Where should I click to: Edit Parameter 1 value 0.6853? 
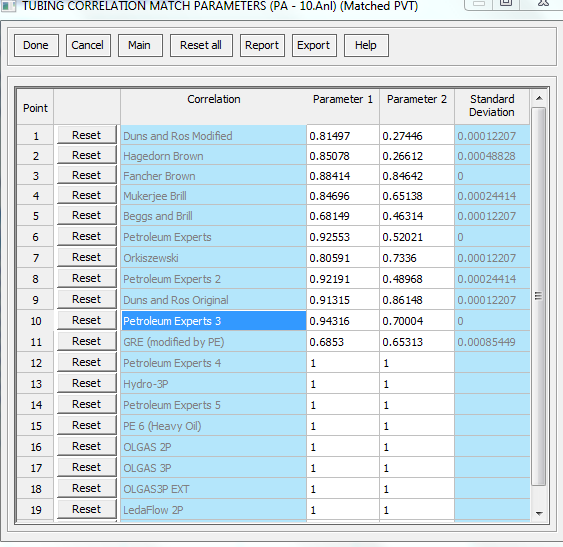tap(343, 342)
